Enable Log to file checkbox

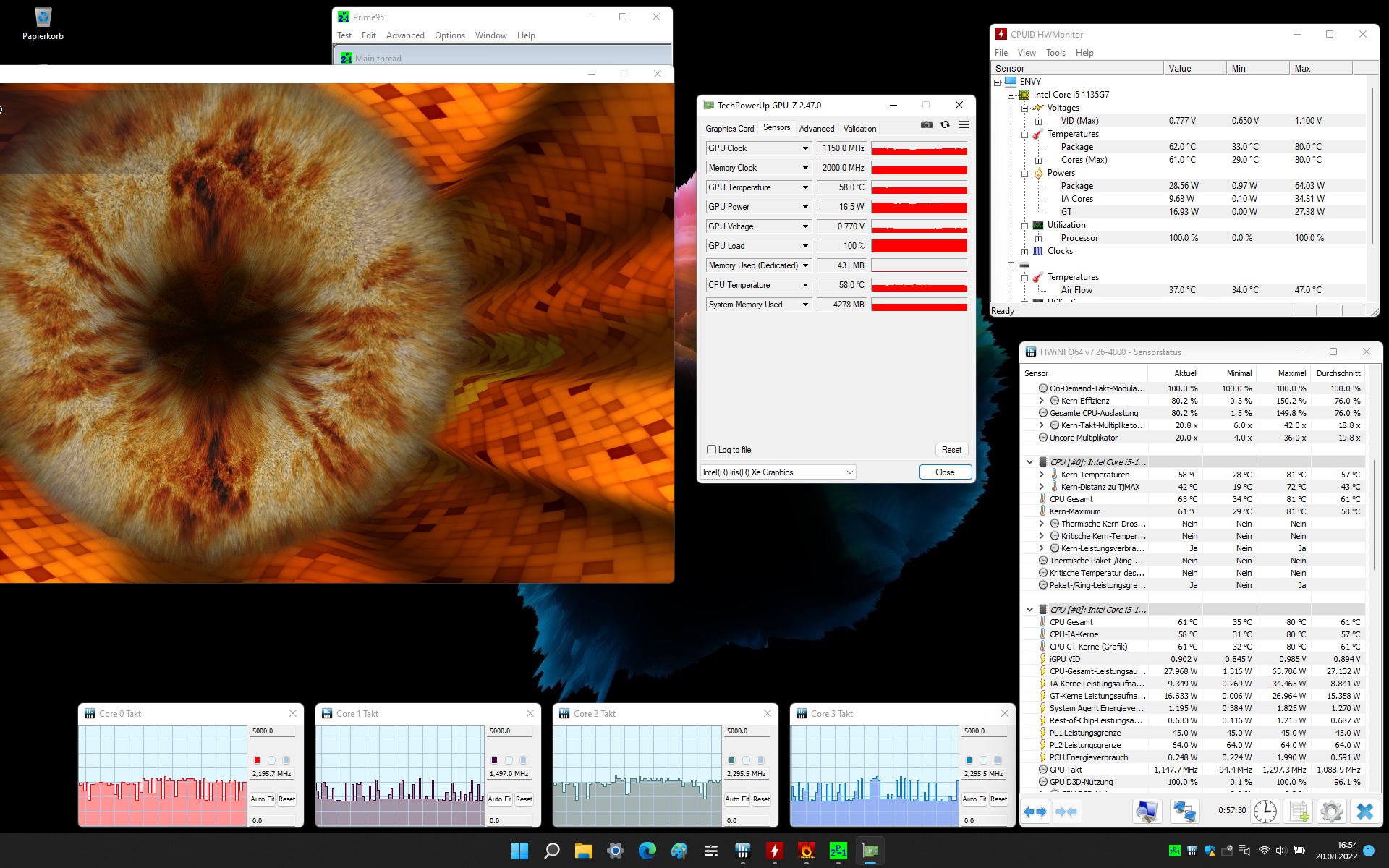(x=711, y=449)
